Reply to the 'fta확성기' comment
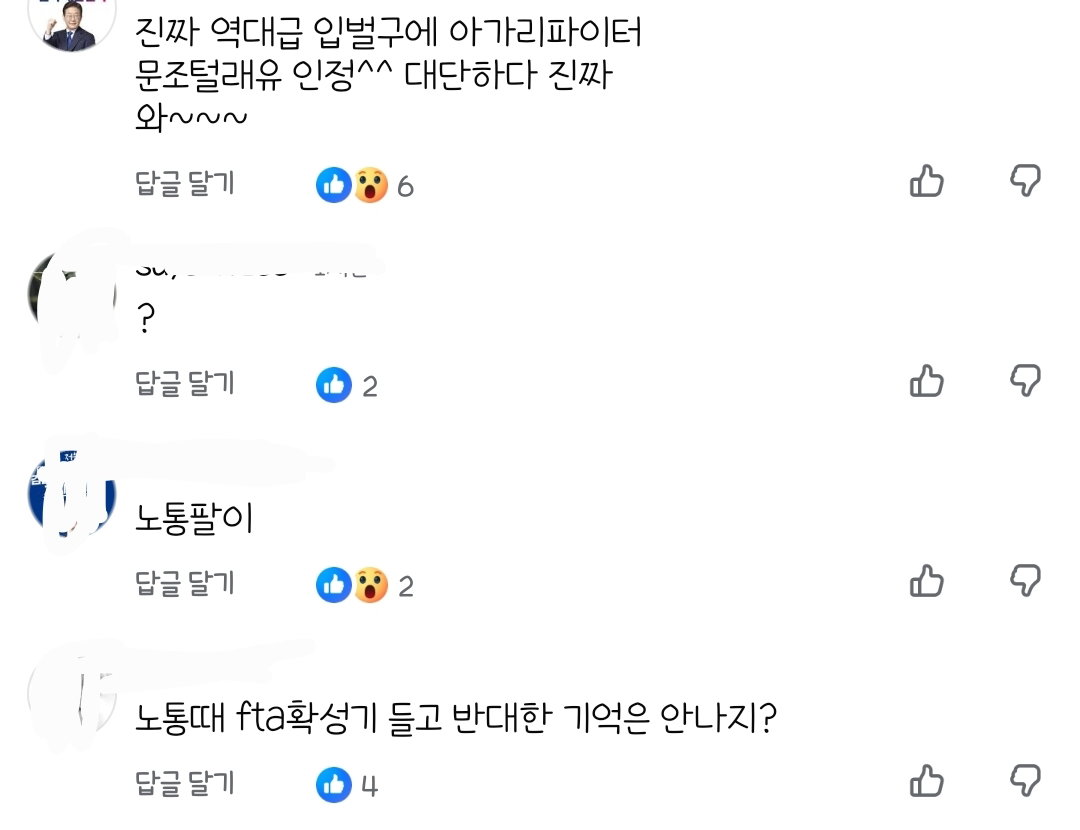 pyautogui.click(x=185, y=782)
